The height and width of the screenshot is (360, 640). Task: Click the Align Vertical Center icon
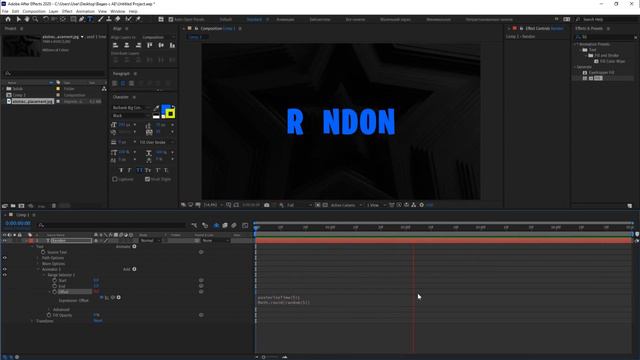(161, 45)
